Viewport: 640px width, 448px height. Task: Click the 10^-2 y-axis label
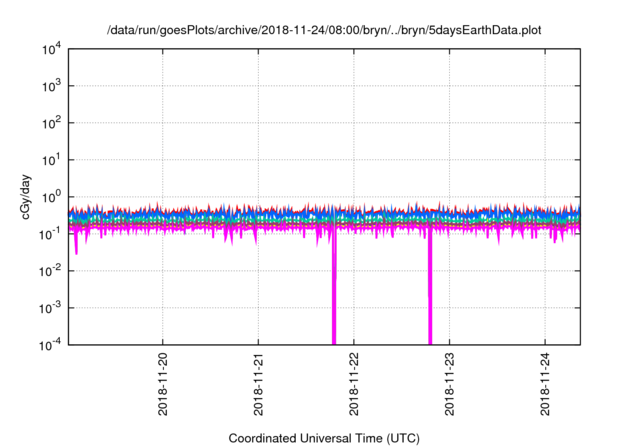(51, 271)
